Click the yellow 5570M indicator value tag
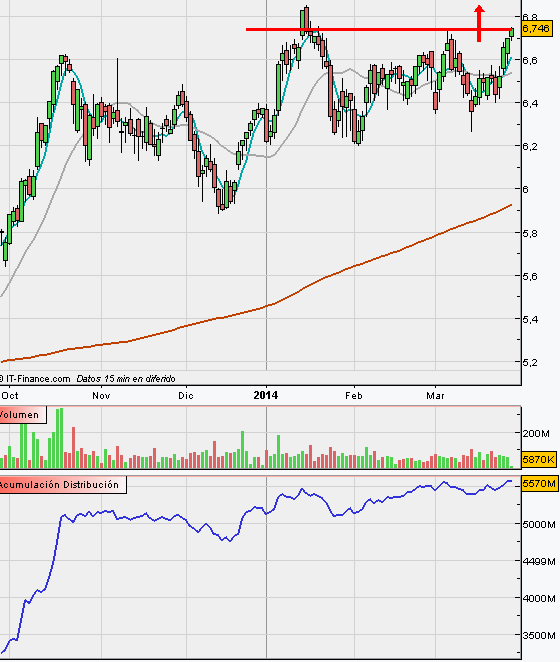The height and width of the screenshot is (662, 560). [539, 483]
